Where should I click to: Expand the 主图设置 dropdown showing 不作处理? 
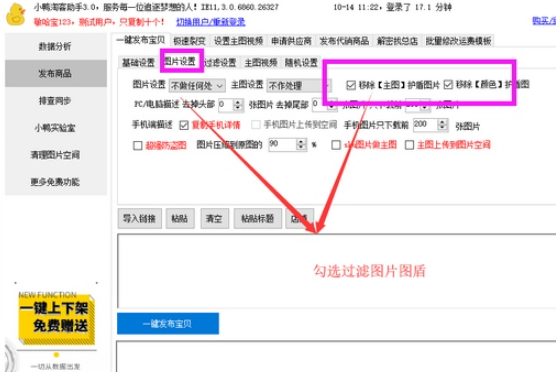[x=299, y=85]
